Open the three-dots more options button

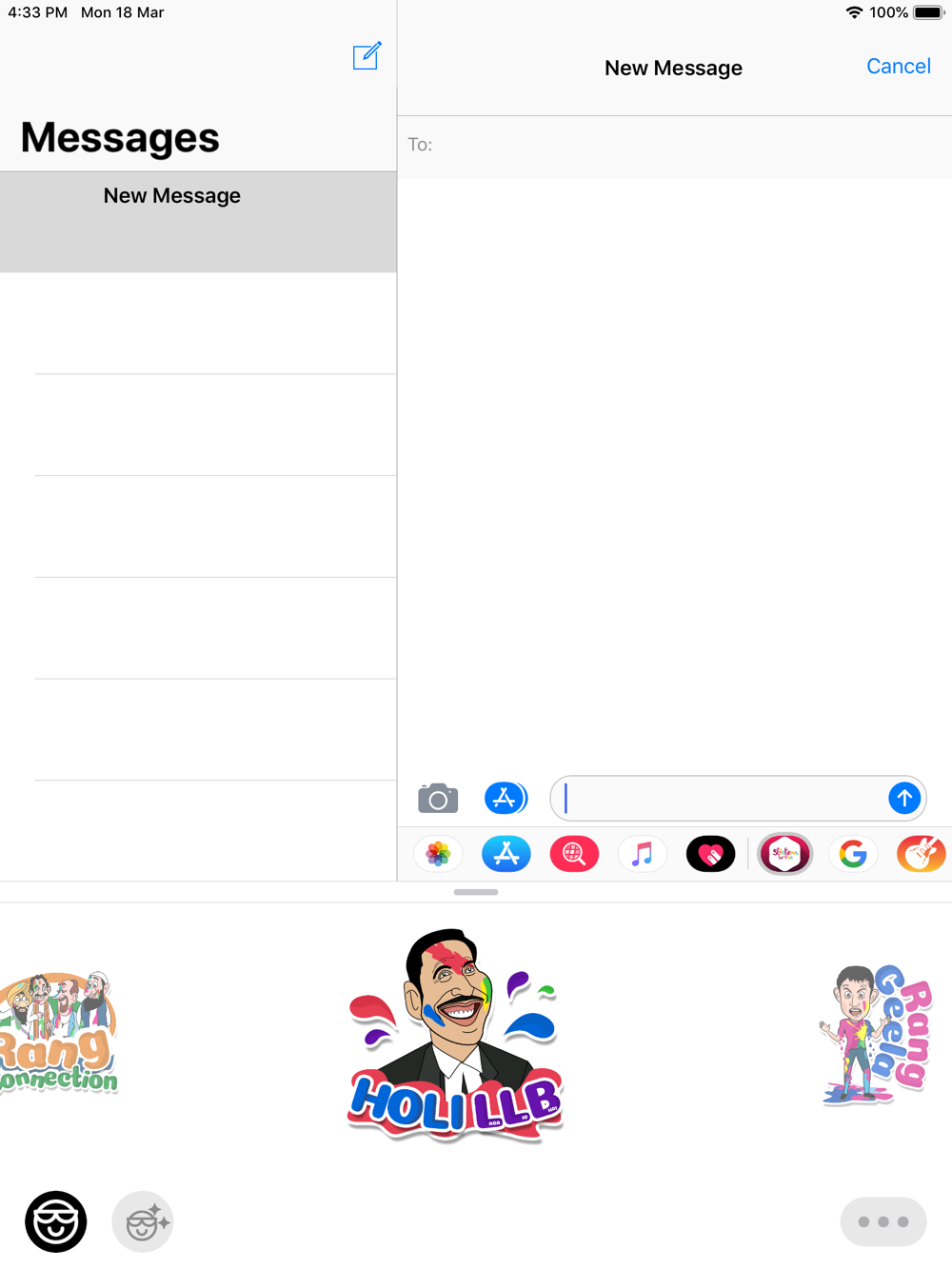pyautogui.click(x=883, y=1221)
